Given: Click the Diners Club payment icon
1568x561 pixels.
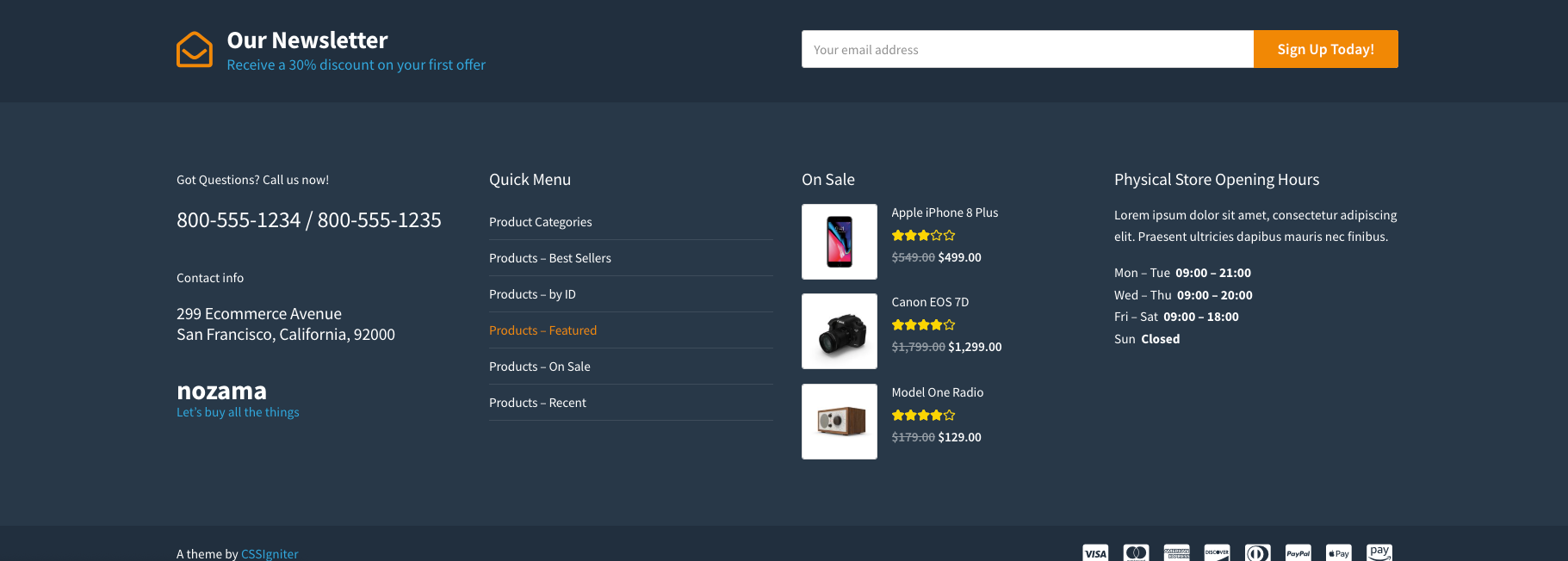Looking at the screenshot, I should coord(1257,552).
